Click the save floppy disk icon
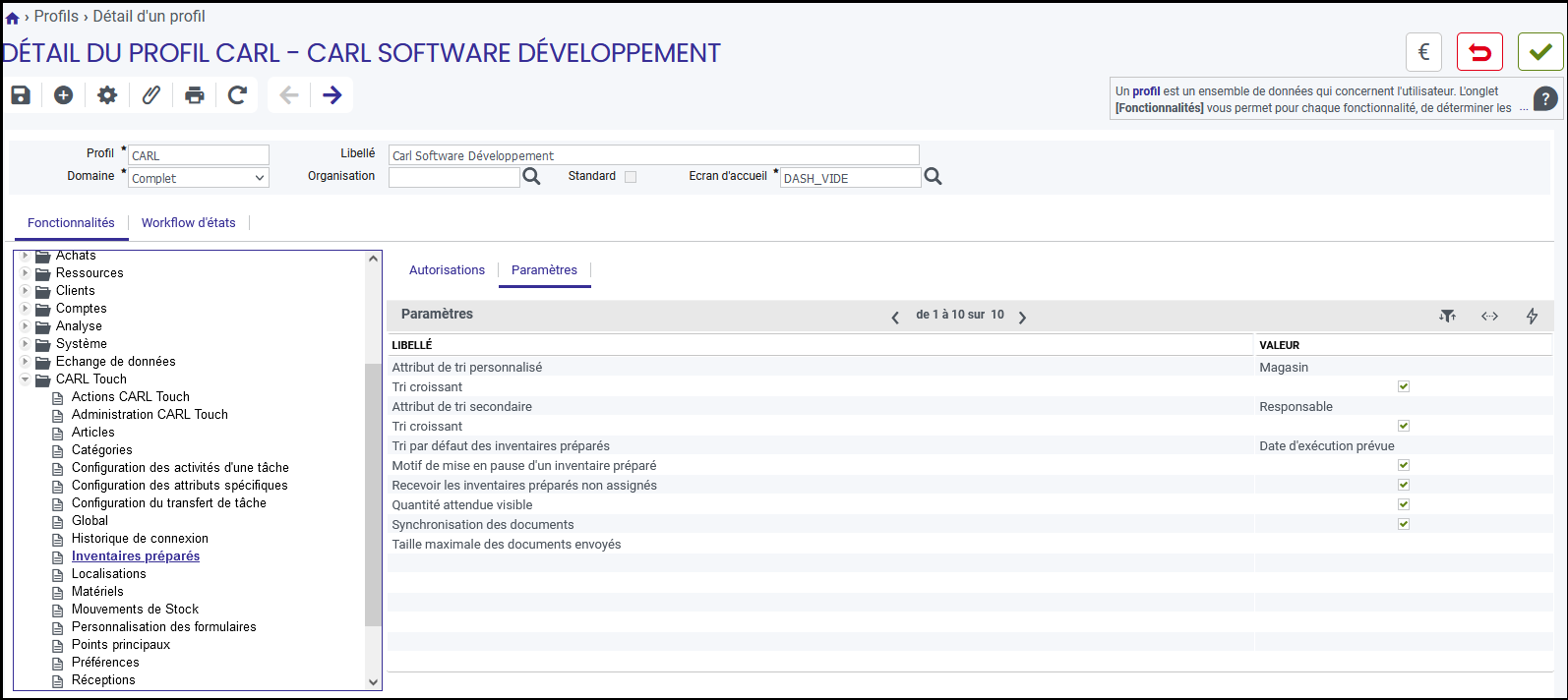 (21, 94)
